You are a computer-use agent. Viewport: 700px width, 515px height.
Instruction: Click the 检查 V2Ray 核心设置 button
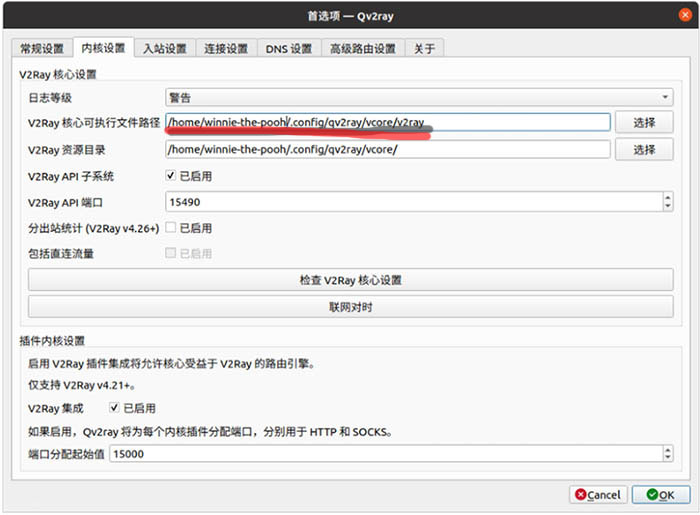point(350,280)
